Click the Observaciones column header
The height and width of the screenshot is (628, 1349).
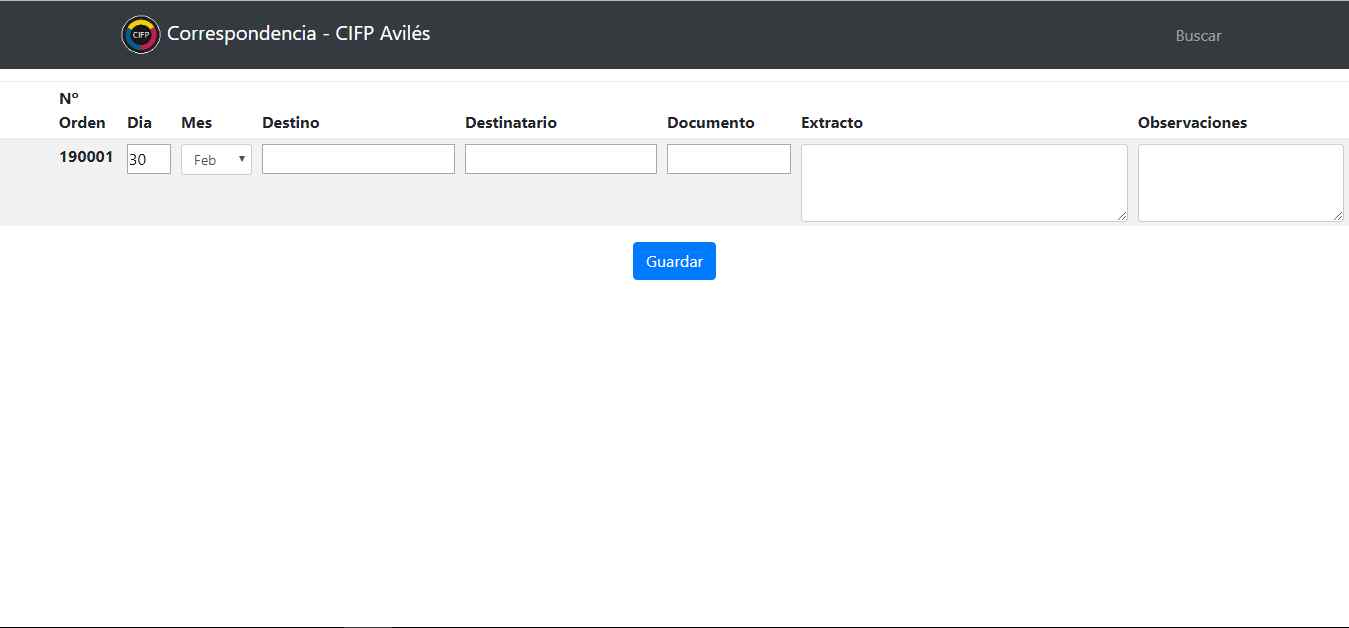pyautogui.click(x=1192, y=123)
